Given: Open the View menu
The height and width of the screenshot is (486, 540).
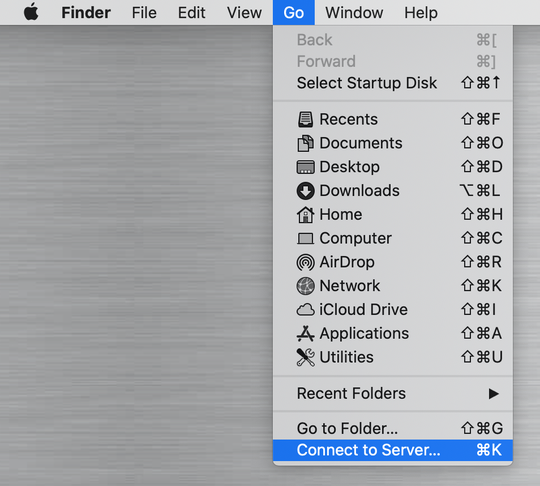Looking at the screenshot, I should click(244, 13).
